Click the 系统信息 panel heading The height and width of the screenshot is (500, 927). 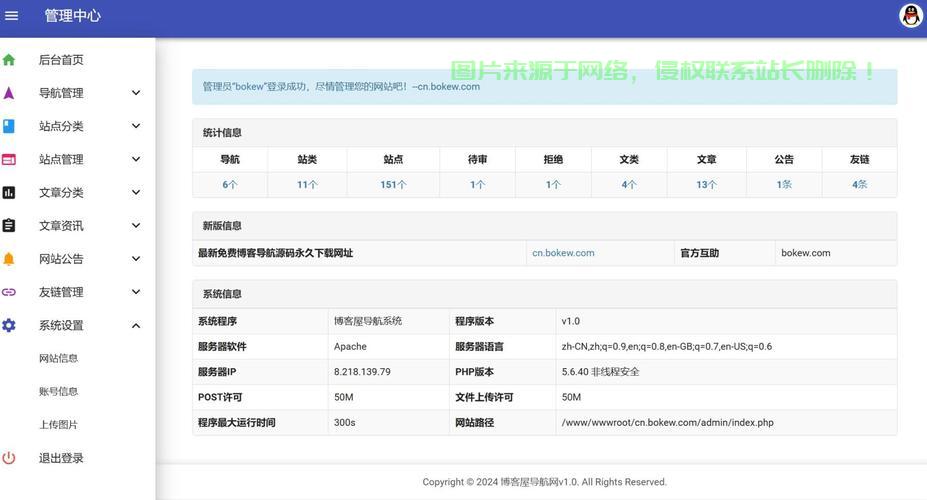pyautogui.click(x=222, y=294)
